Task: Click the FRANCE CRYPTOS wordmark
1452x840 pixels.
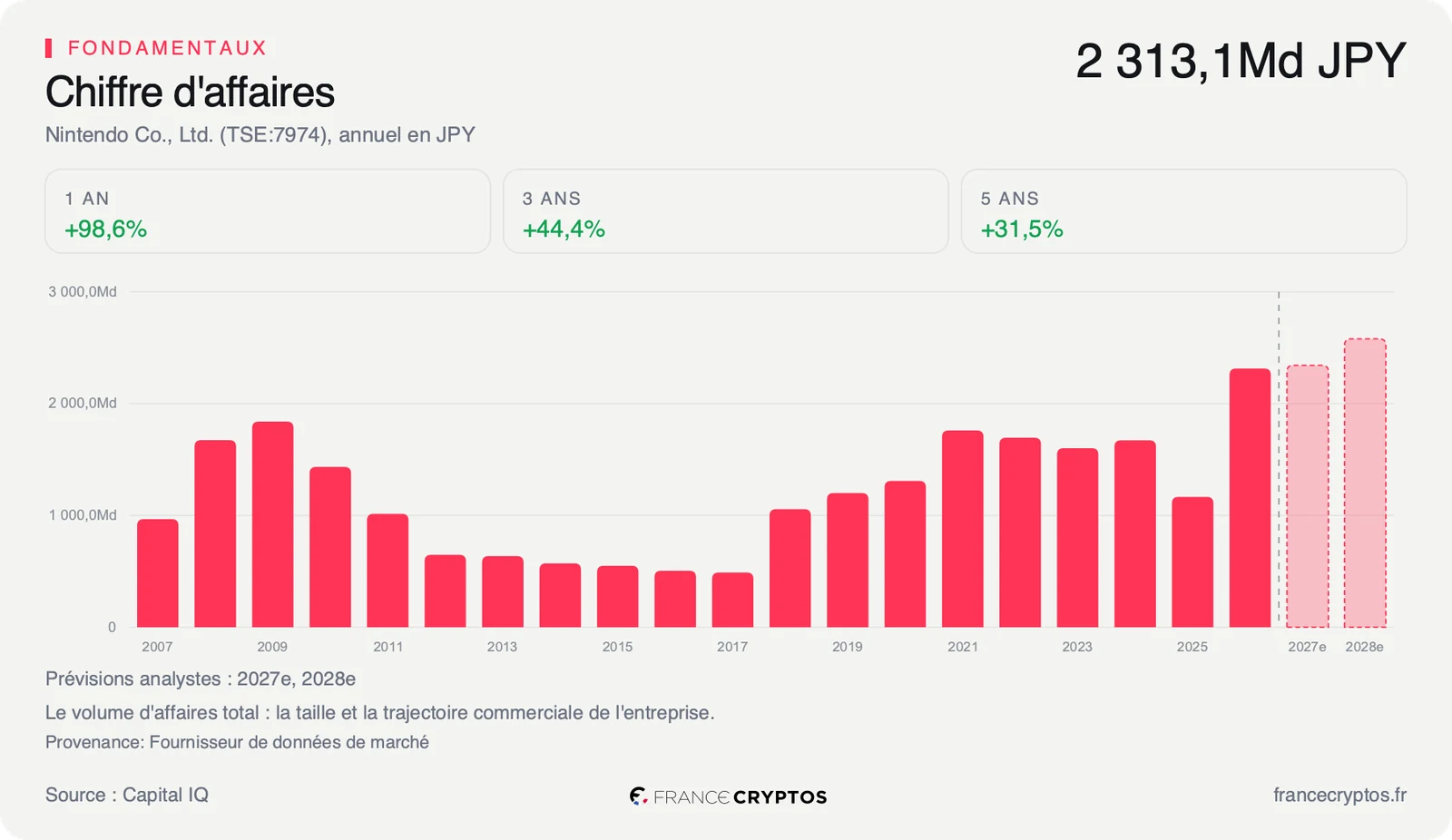Action: [x=740, y=797]
